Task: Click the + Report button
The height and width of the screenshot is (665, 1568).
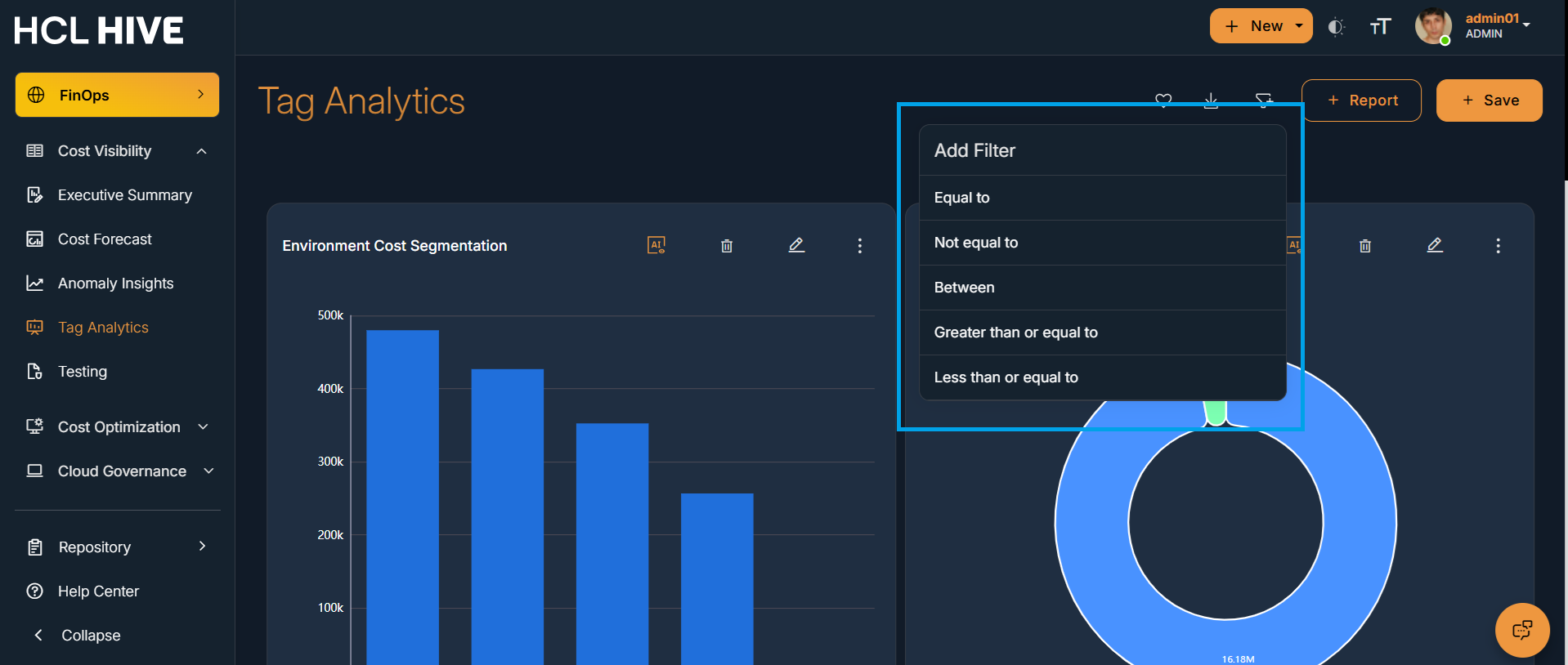Action: (x=1361, y=100)
